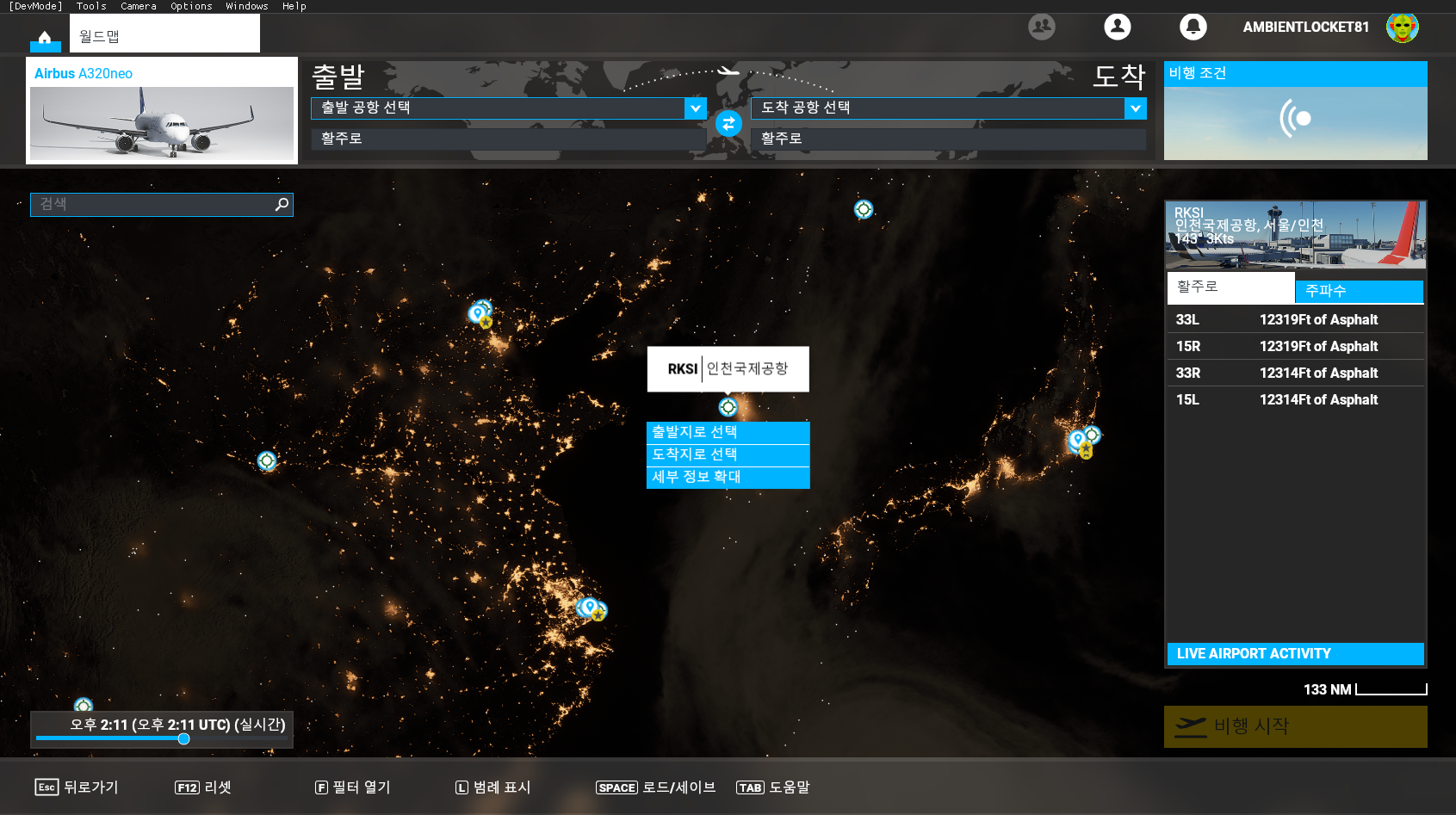1456x815 pixels.
Task: Click the F12 리셋 button
Action: point(203,787)
